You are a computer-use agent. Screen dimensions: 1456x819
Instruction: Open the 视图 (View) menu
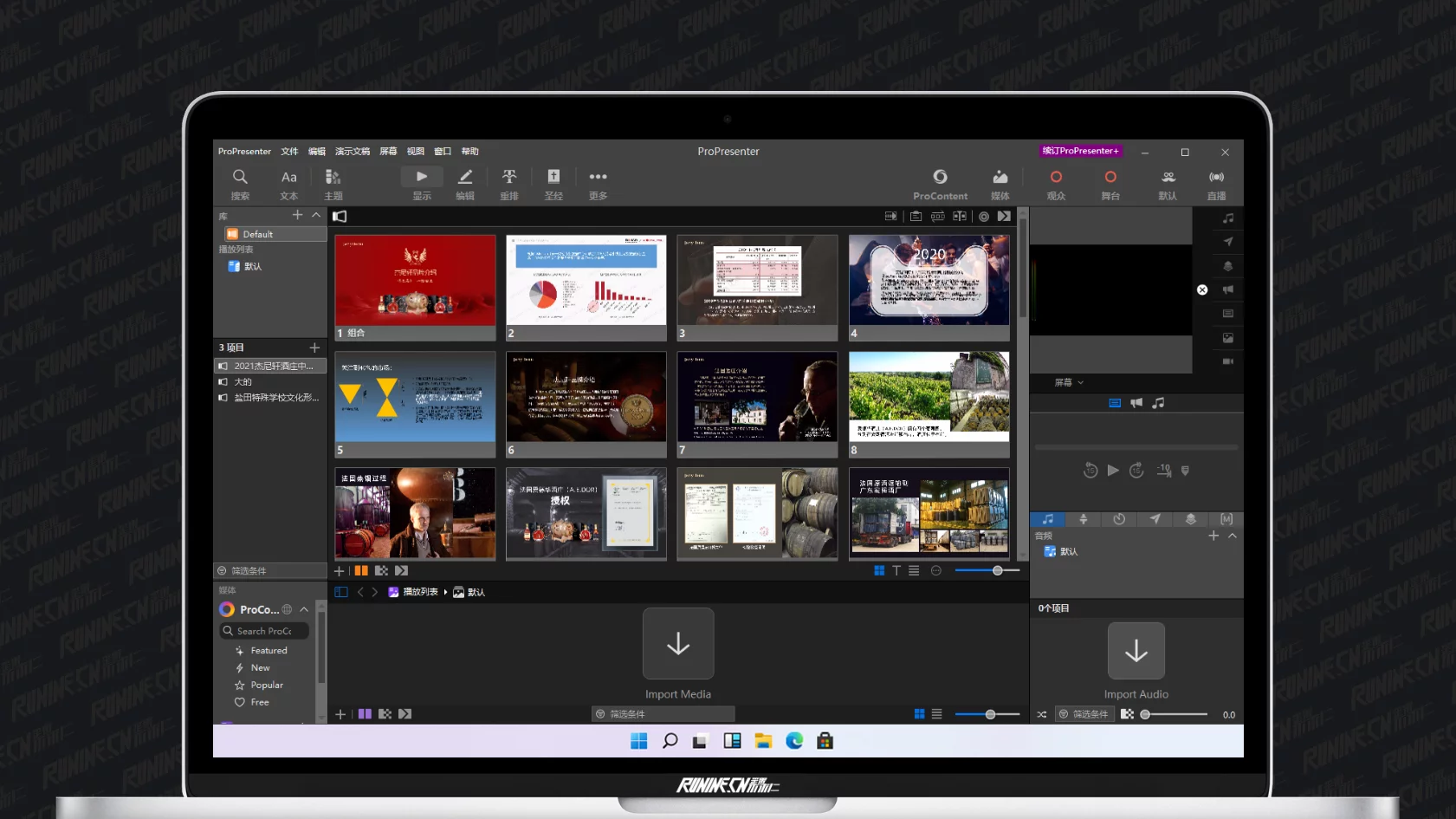click(x=416, y=152)
